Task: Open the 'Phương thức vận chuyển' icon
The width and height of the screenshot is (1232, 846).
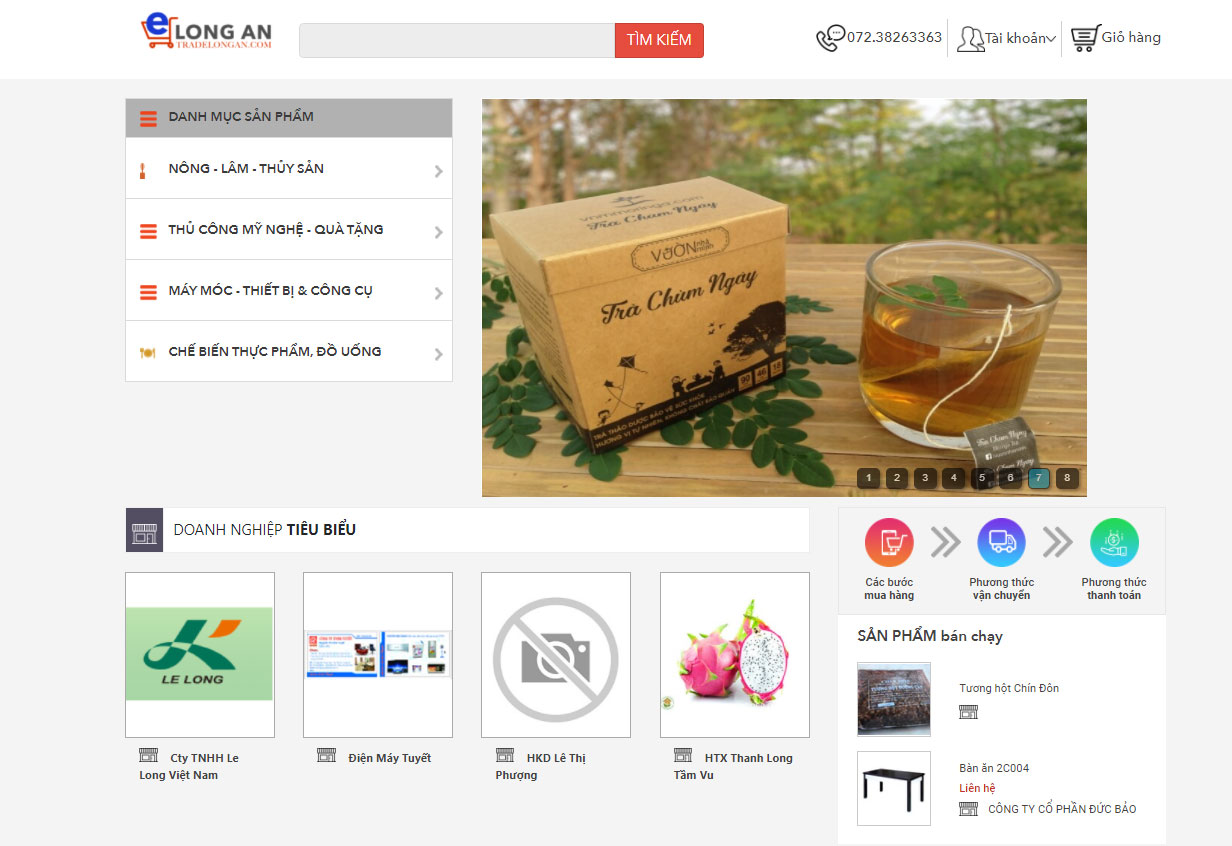Action: click(x=1001, y=543)
